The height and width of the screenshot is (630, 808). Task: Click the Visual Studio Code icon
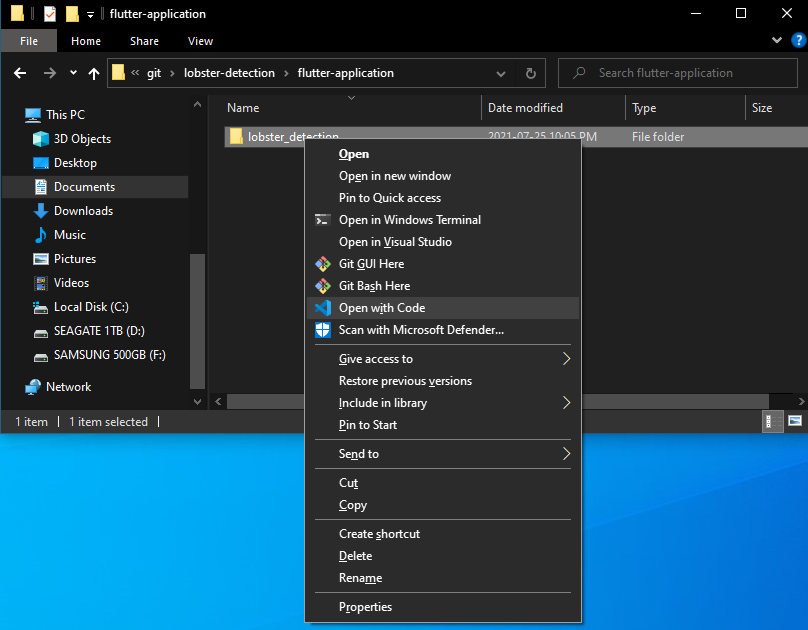click(323, 308)
